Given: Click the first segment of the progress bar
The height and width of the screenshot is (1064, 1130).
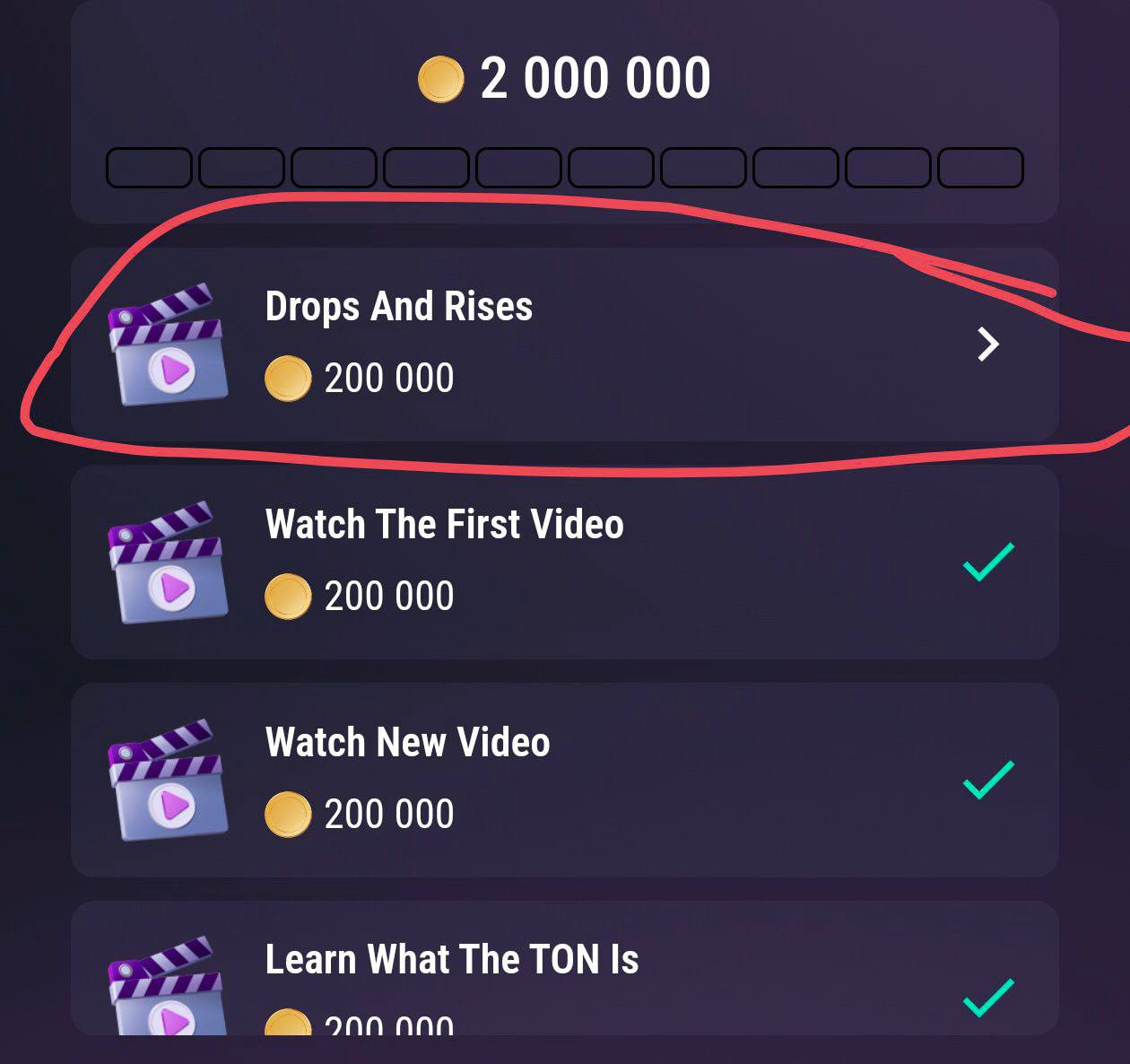Looking at the screenshot, I should click(149, 168).
